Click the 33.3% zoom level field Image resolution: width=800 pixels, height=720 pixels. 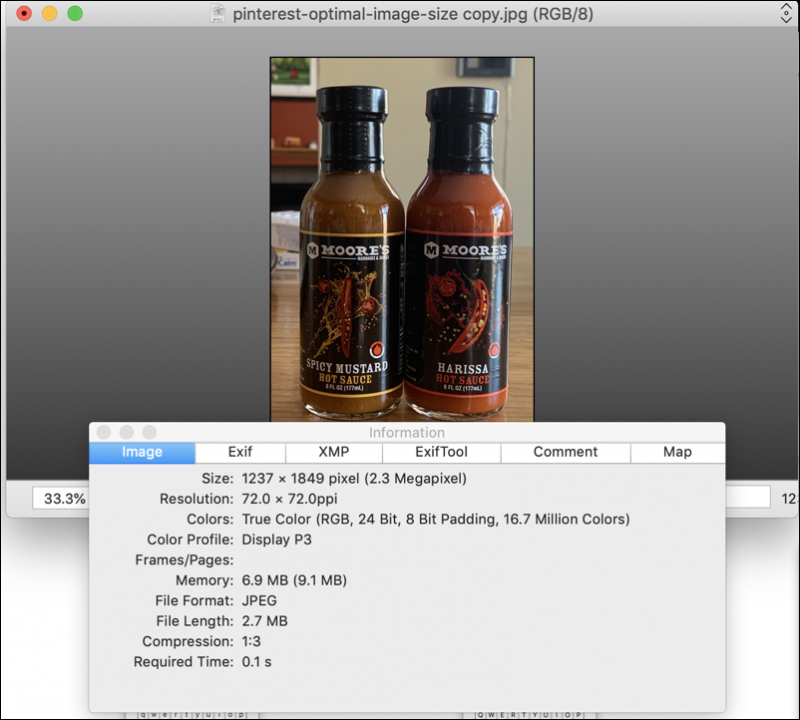60,498
